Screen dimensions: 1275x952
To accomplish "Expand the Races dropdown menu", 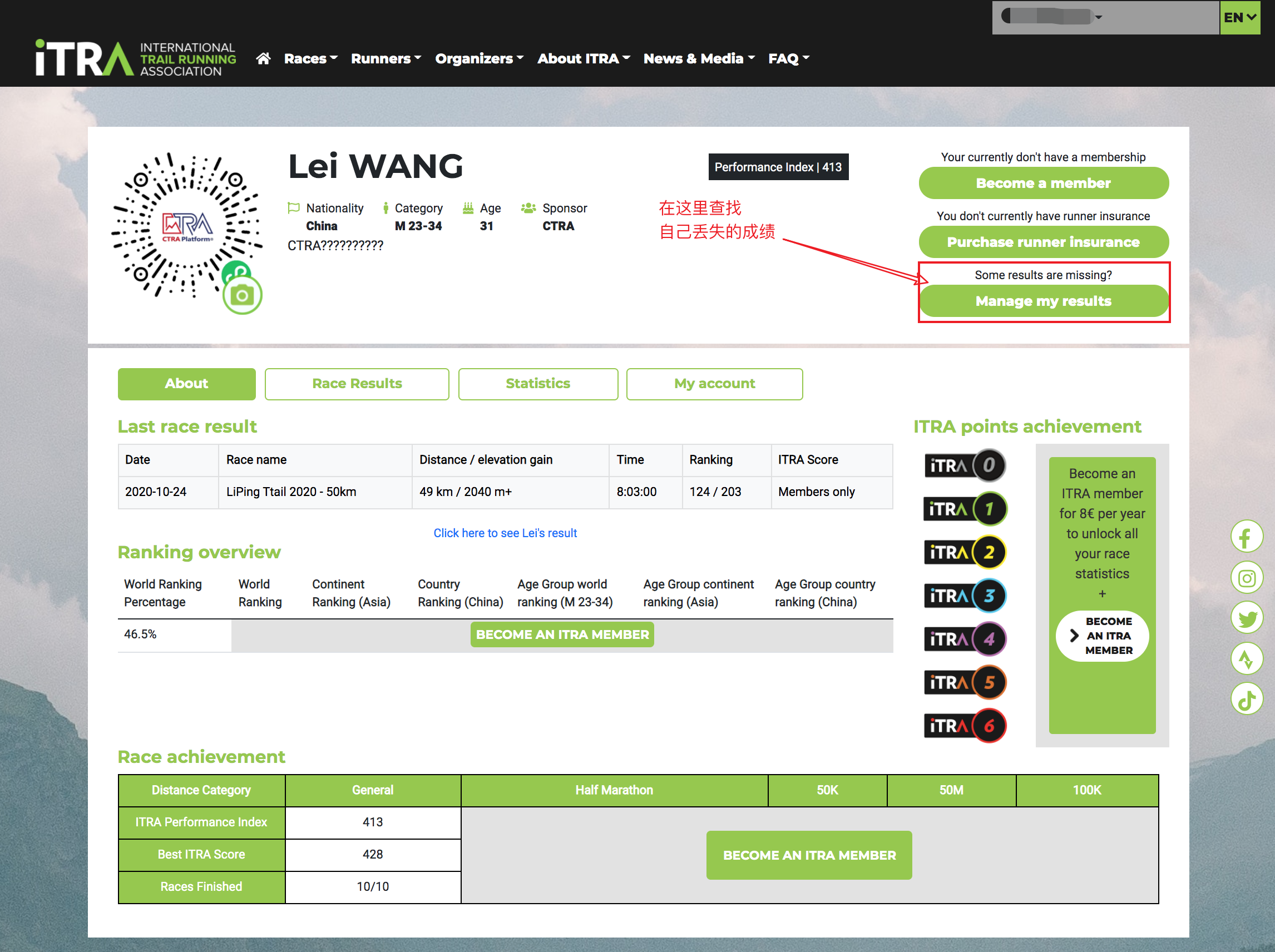I will pos(310,59).
